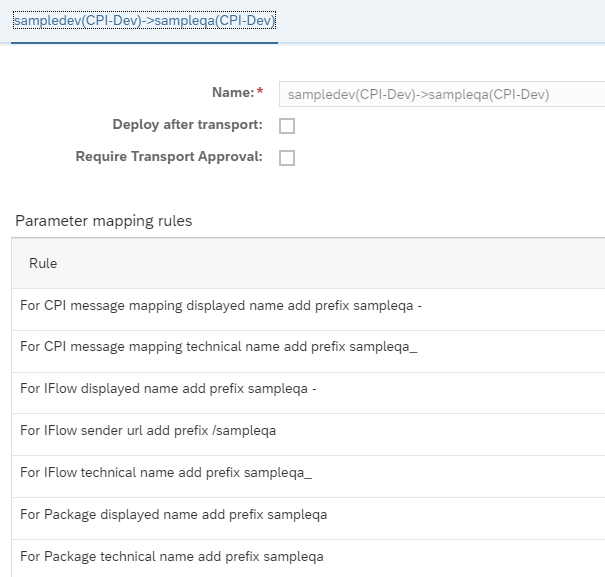Screen dimensions: 605x577
Task: Click the Parameter mapping rules heading
Action: click(x=103, y=221)
